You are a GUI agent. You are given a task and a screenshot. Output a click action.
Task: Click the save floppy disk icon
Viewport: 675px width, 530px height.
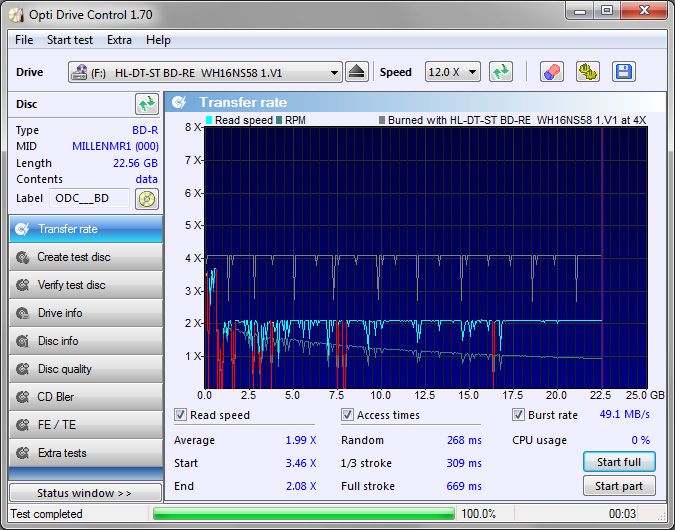(624, 72)
